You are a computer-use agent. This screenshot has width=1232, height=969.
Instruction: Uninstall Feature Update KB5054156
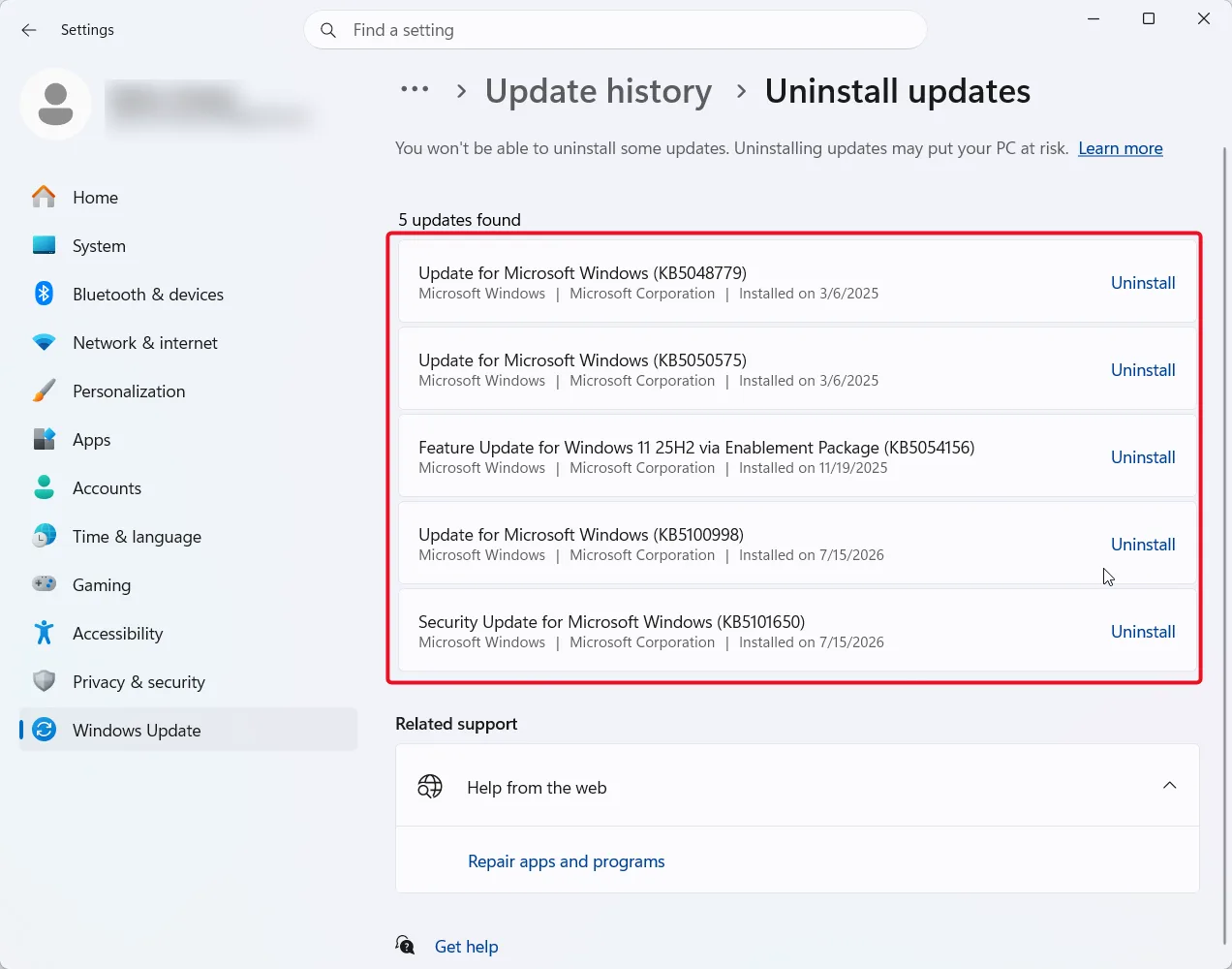[x=1143, y=457]
